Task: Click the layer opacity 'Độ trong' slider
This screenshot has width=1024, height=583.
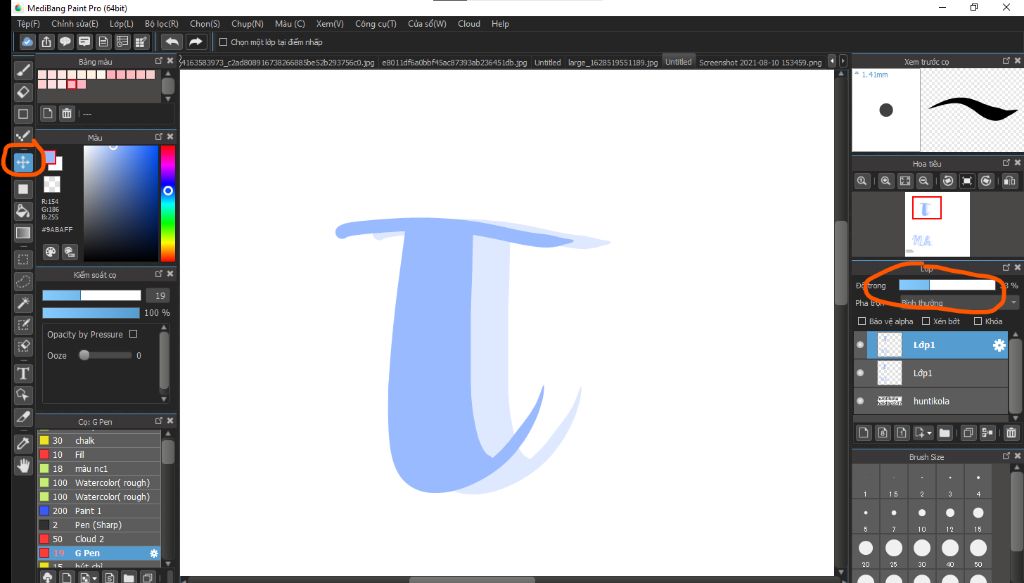Action: pyautogui.click(x=947, y=285)
